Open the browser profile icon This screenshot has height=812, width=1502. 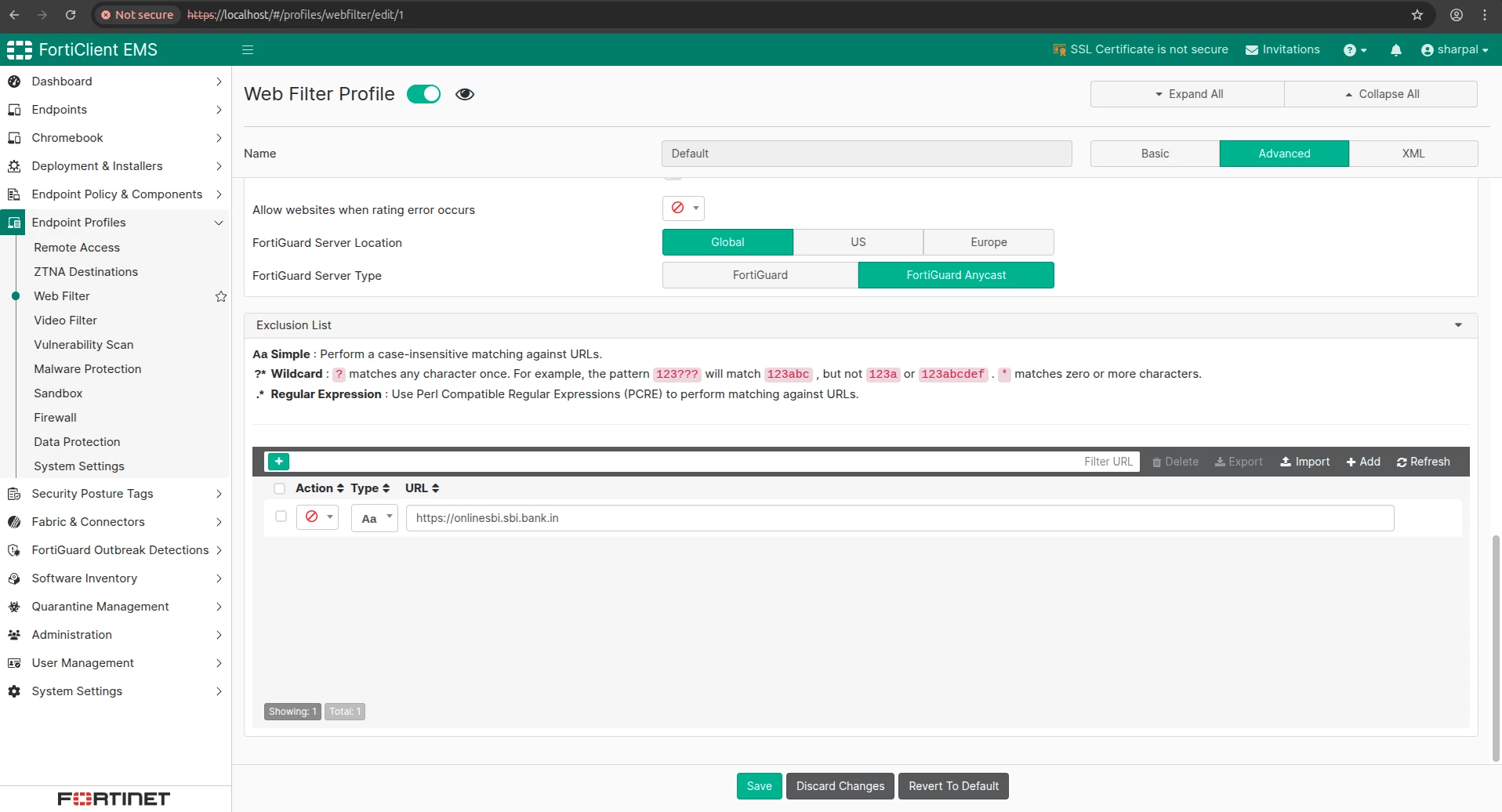point(1457,15)
